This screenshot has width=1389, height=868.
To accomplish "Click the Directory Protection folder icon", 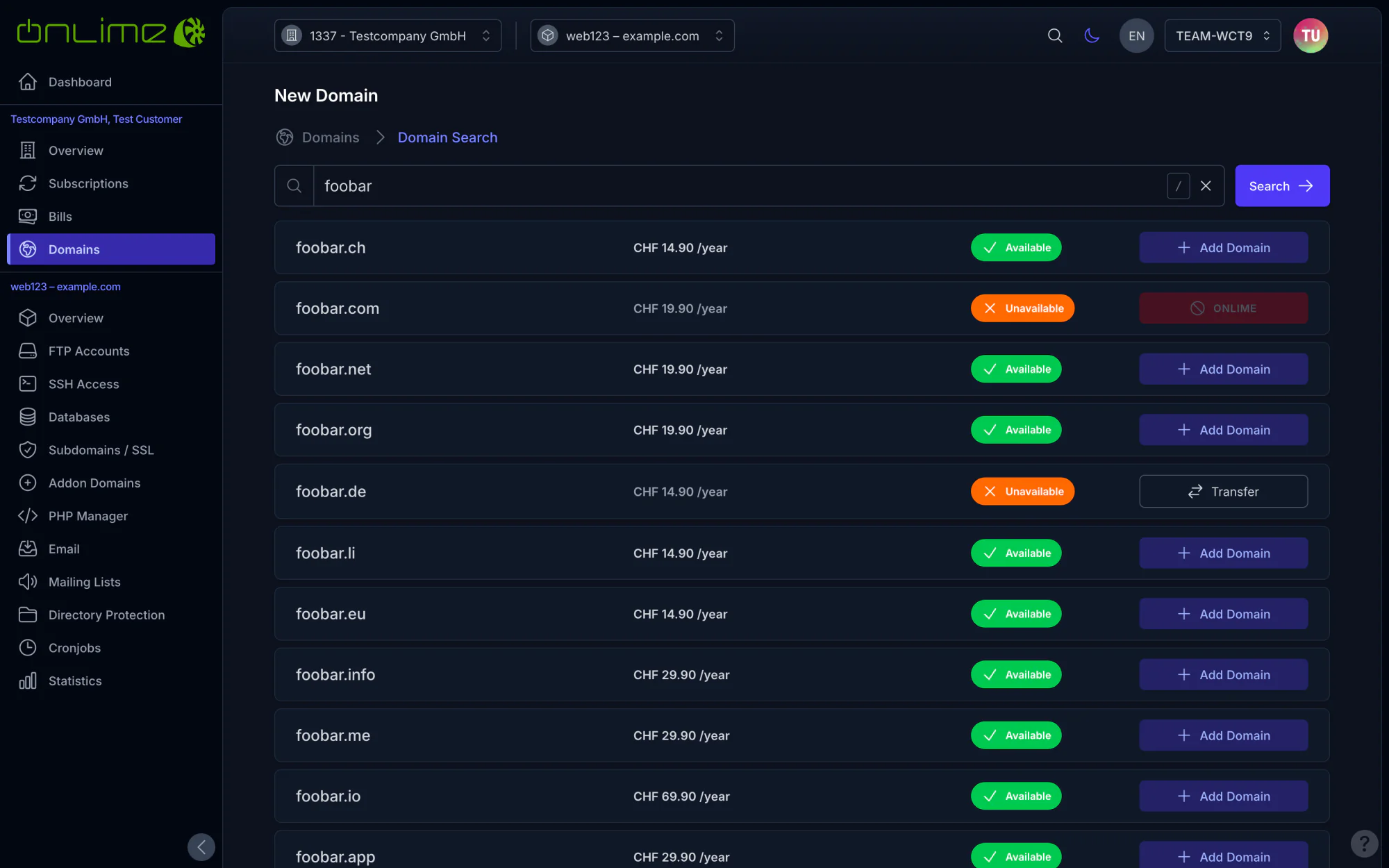I will coord(28,615).
